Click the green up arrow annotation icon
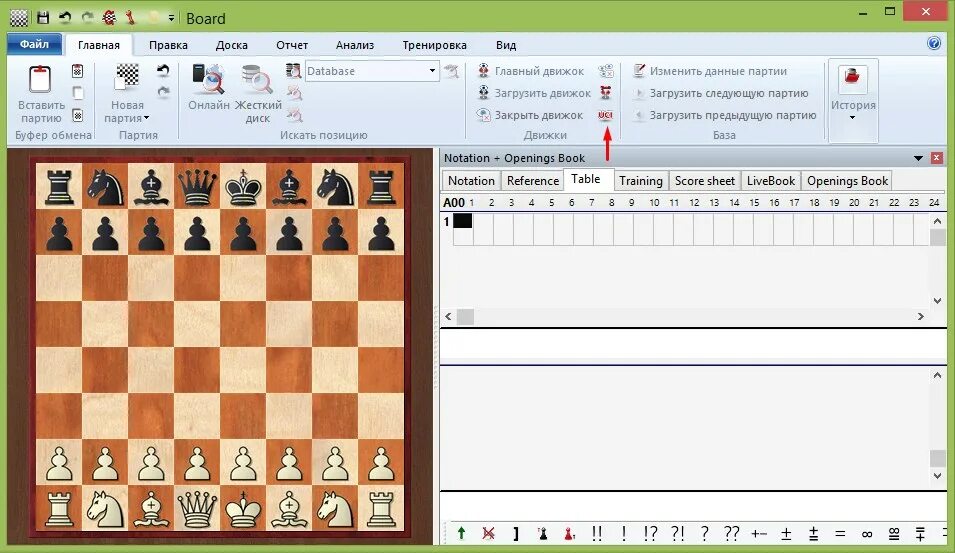Screen dimensions: 955x553 point(462,534)
